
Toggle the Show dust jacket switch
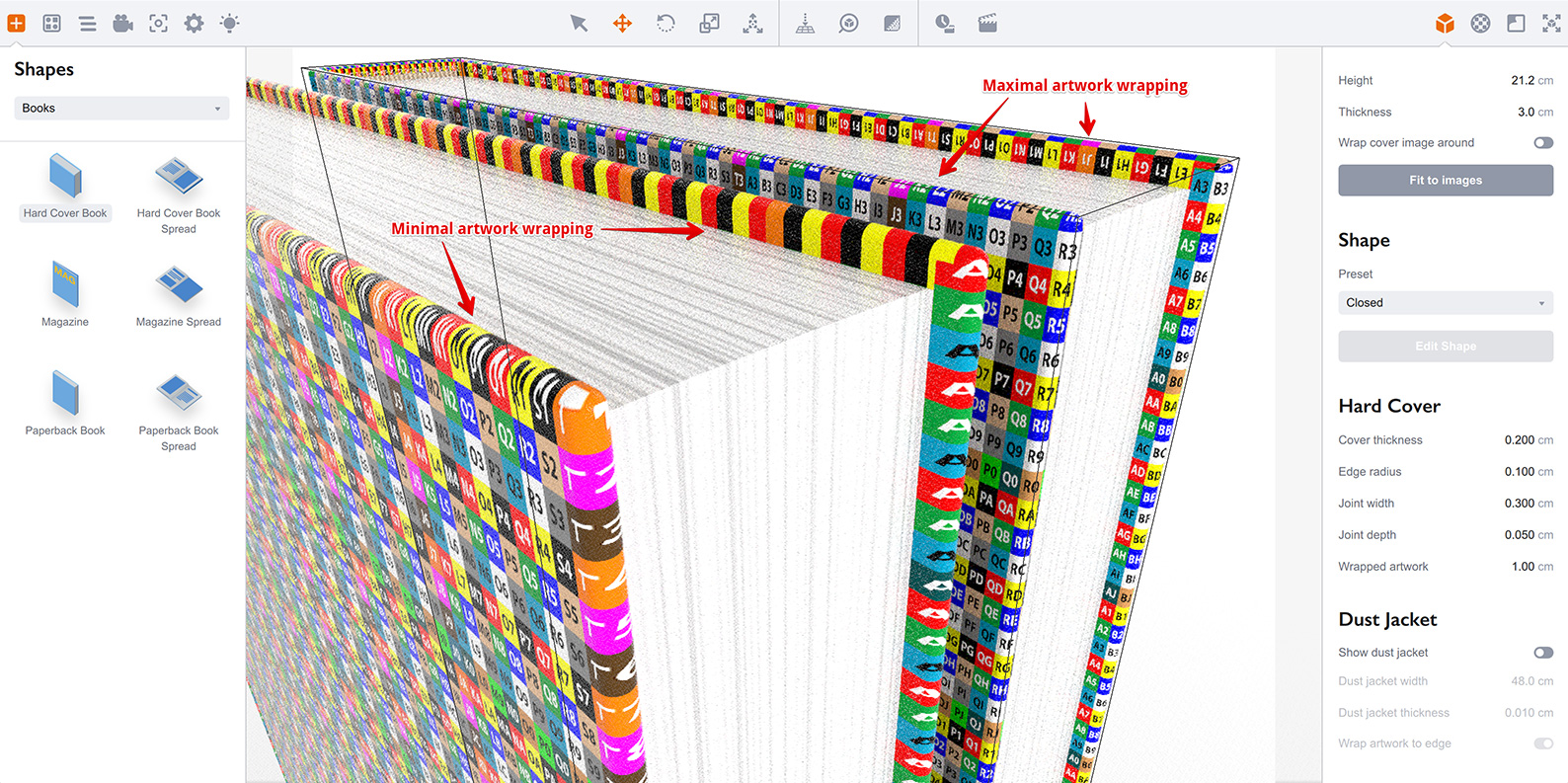1543,653
